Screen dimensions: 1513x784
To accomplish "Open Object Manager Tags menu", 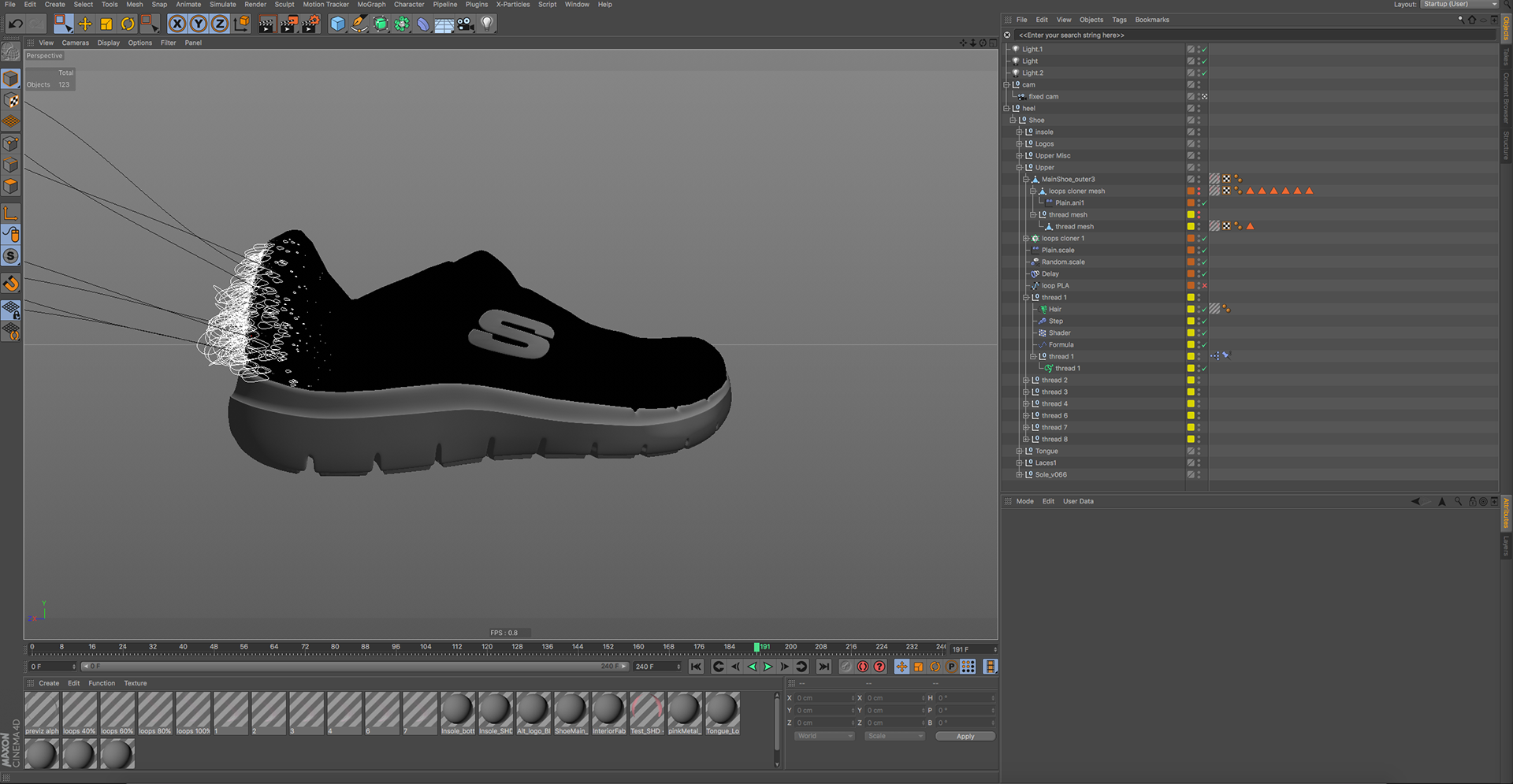I will [1119, 20].
